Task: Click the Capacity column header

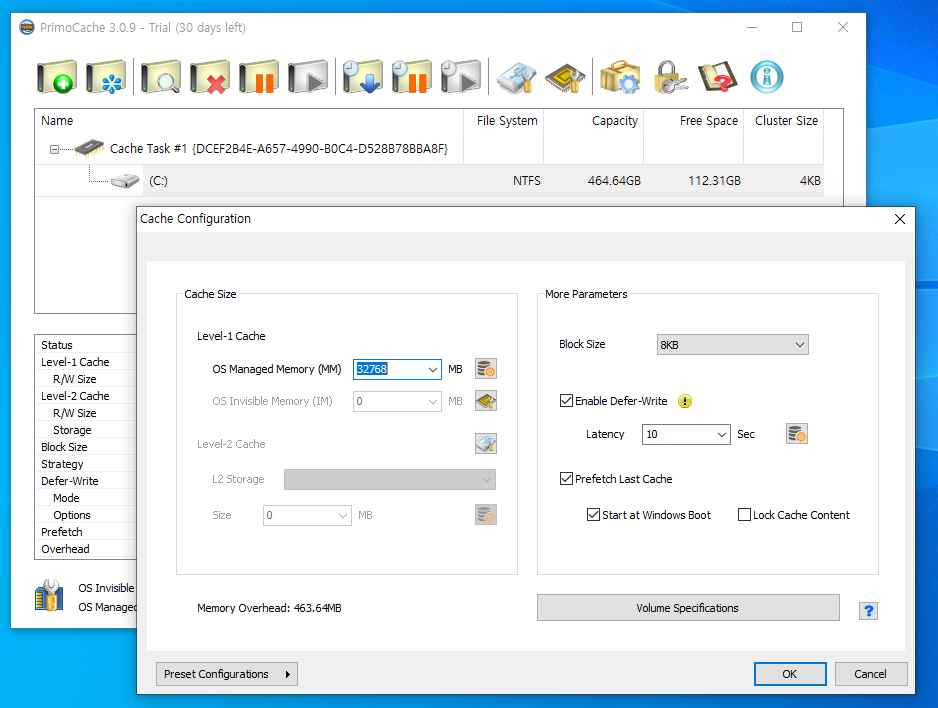Action: click(593, 121)
